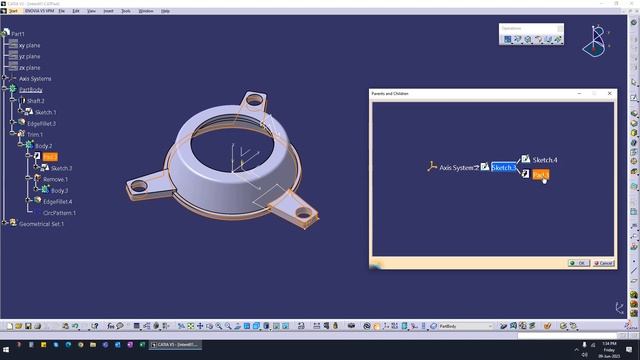640x360 pixels.
Task: Expand the Geometrical Set.1 tree node
Action: point(4,223)
